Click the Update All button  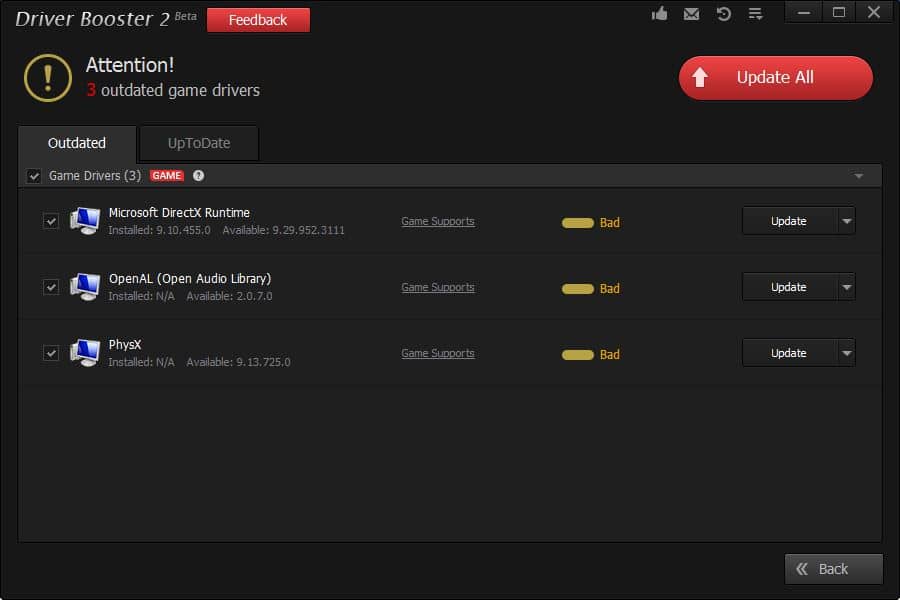coord(775,78)
